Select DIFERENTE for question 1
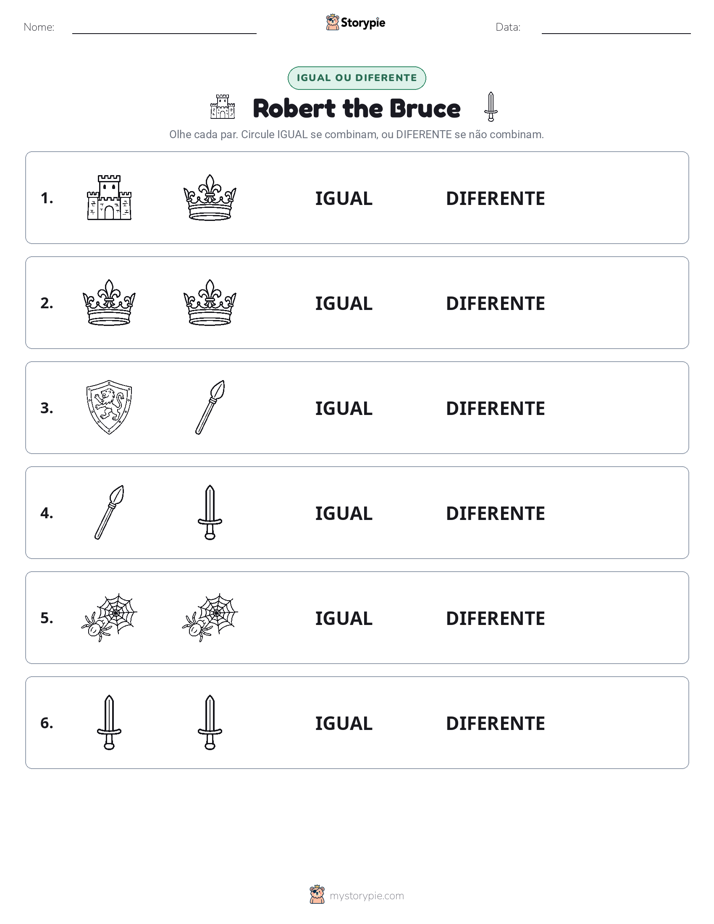The height and width of the screenshot is (924, 714). click(495, 199)
